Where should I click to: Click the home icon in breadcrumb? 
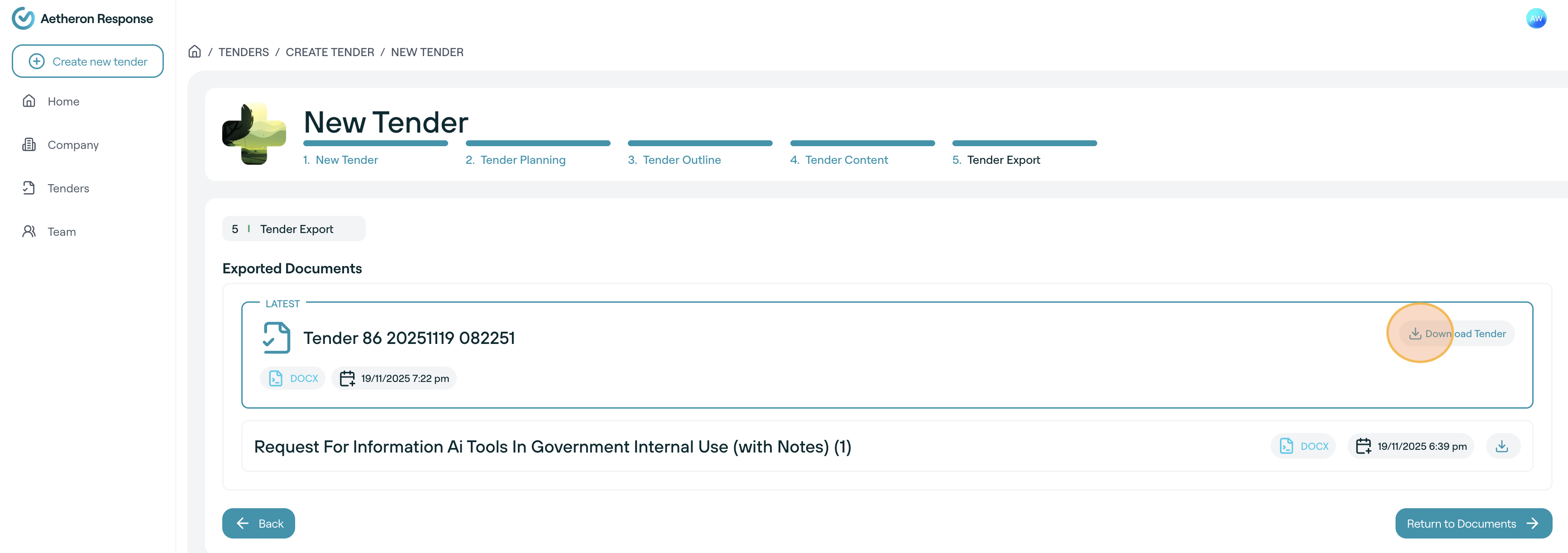194,52
